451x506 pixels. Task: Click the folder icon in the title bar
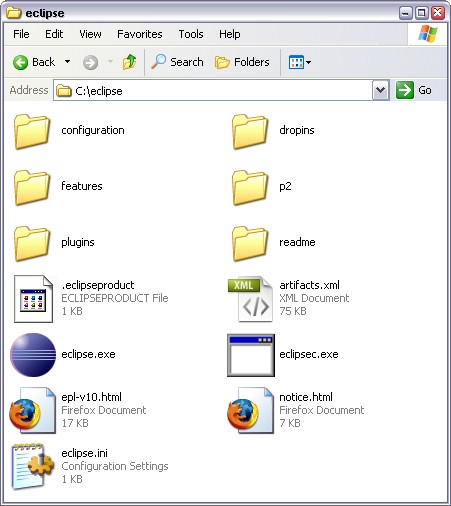coord(14,13)
